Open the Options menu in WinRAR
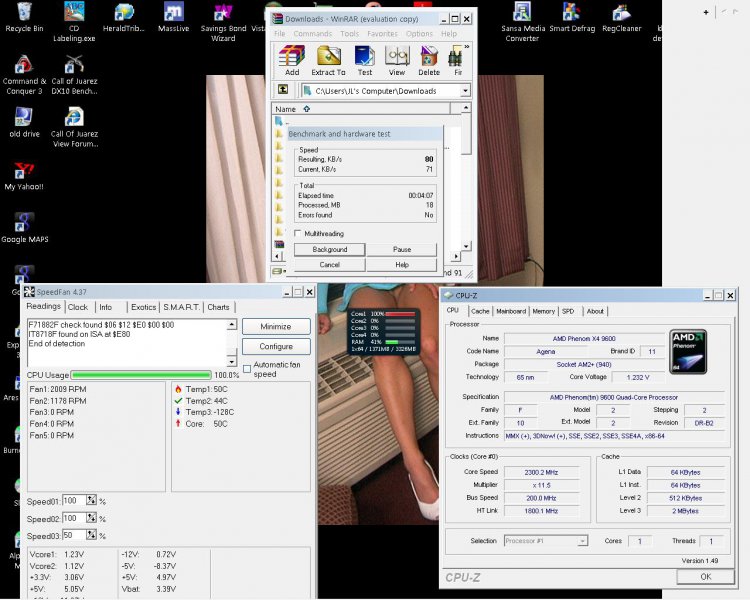This screenshot has height=600, width=750. pyautogui.click(x=419, y=33)
